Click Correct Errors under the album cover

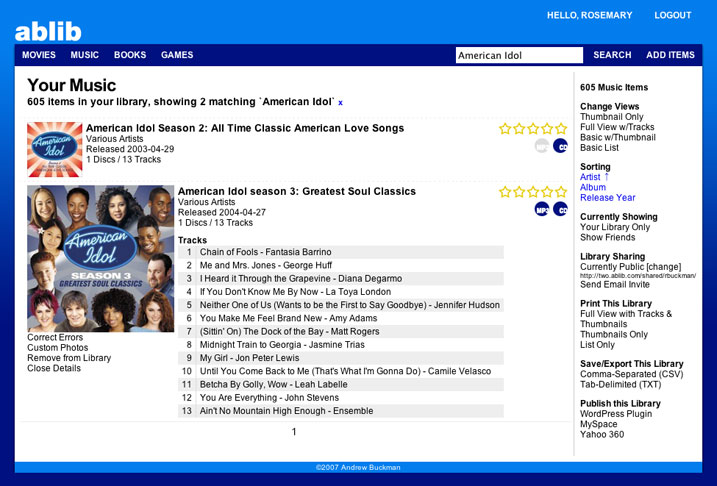point(55,337)
